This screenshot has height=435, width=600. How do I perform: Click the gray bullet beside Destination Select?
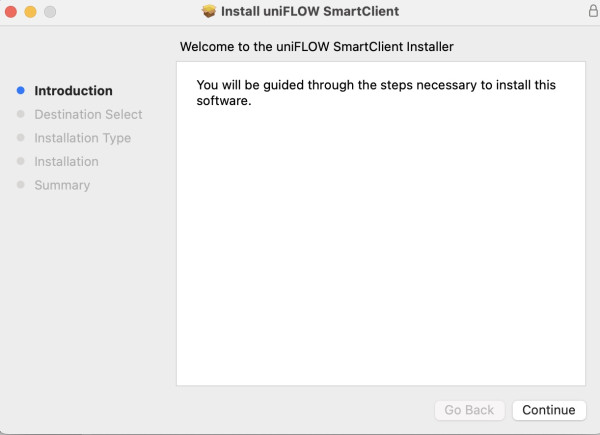(21, 114)
